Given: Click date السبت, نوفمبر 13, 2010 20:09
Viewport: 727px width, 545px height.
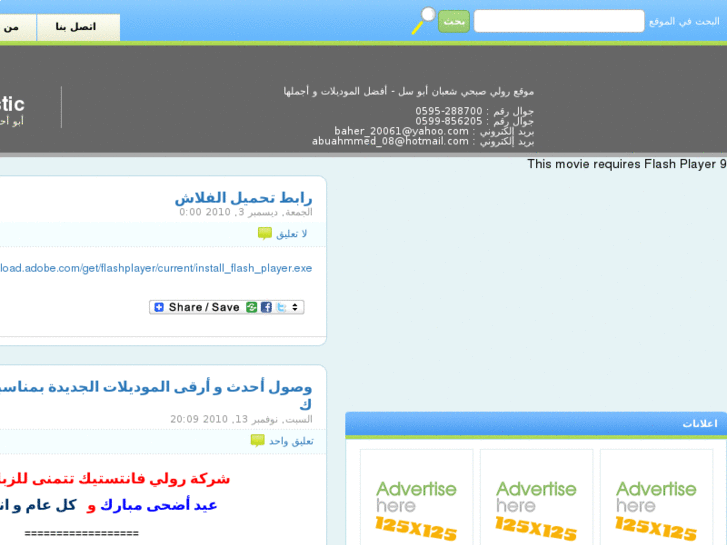Looking at the screenshot, I should click(241, 419).
